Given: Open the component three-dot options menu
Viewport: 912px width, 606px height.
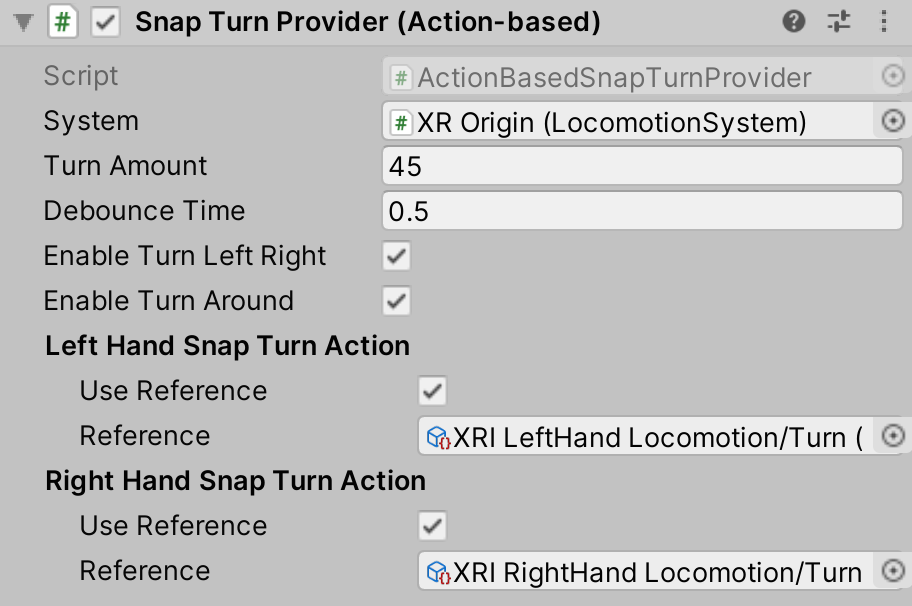Looking at the screenshot, I should pos(883,22).
